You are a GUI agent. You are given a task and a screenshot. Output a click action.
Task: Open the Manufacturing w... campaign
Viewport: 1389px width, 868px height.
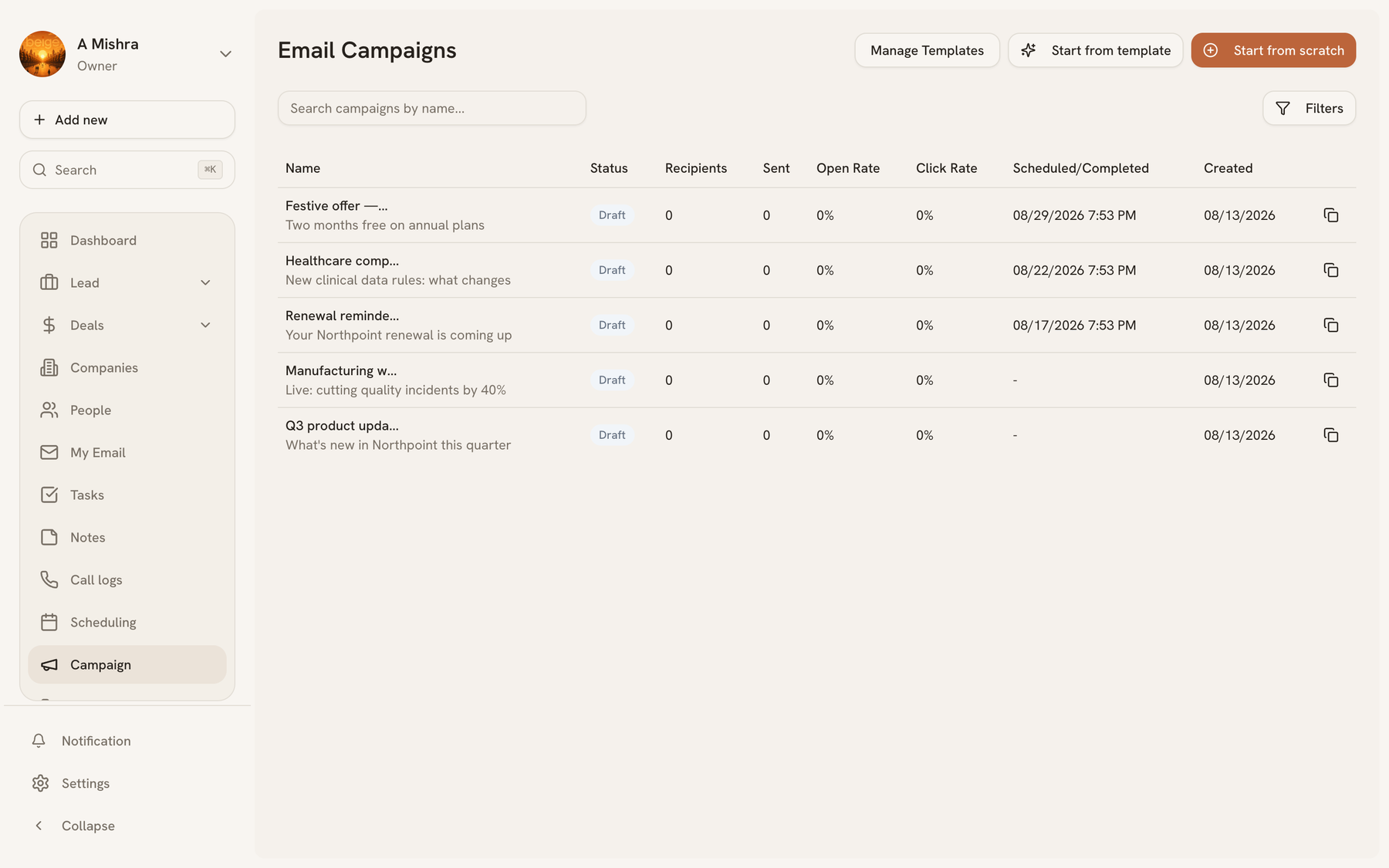[341, 371]
